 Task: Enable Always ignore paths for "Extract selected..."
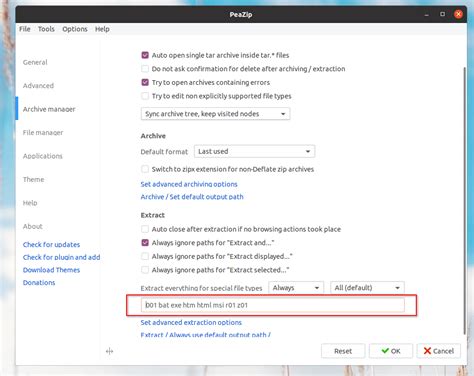pyautogui.click(x=145, y=270)
